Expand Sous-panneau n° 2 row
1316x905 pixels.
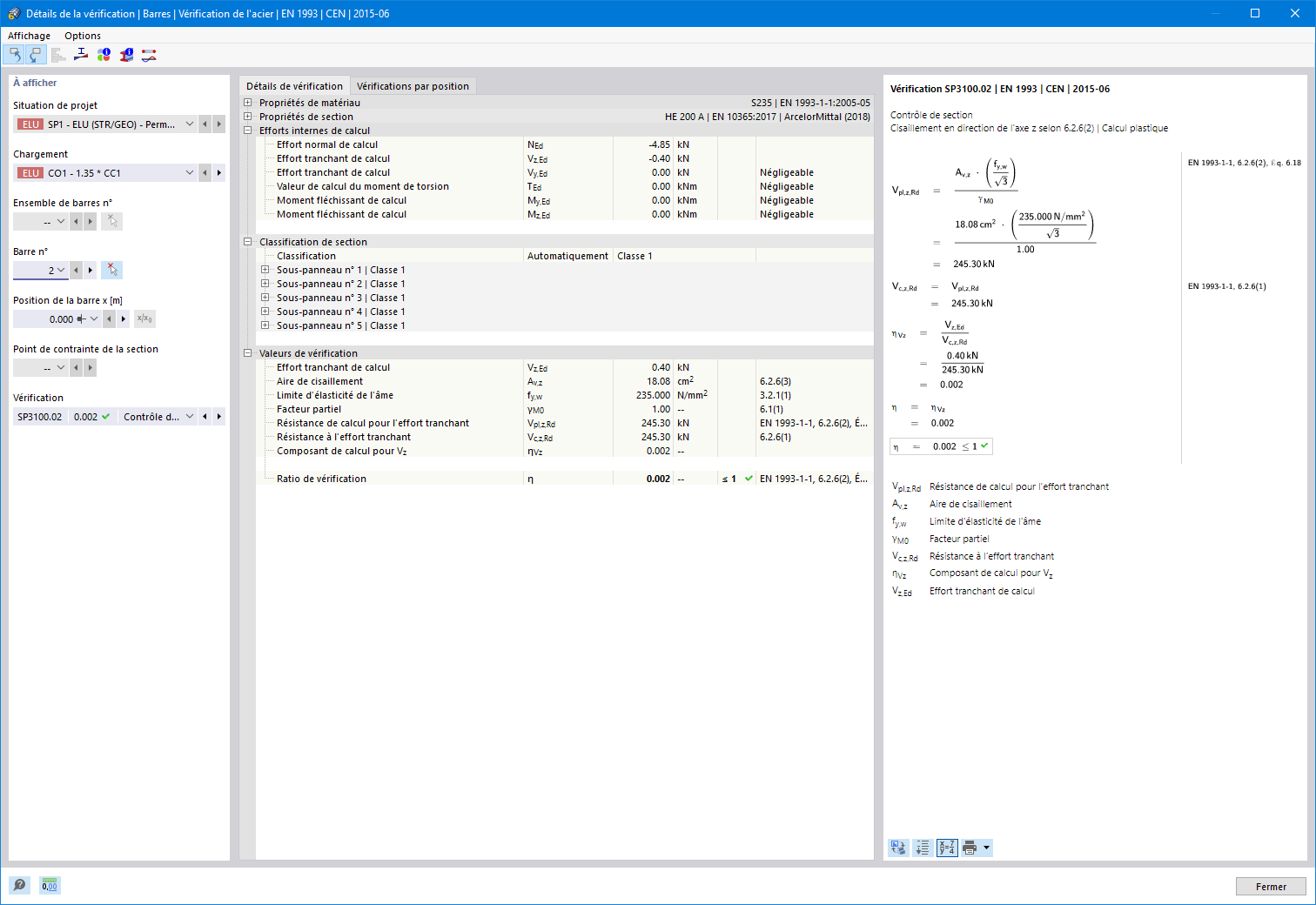coord(265,284)
